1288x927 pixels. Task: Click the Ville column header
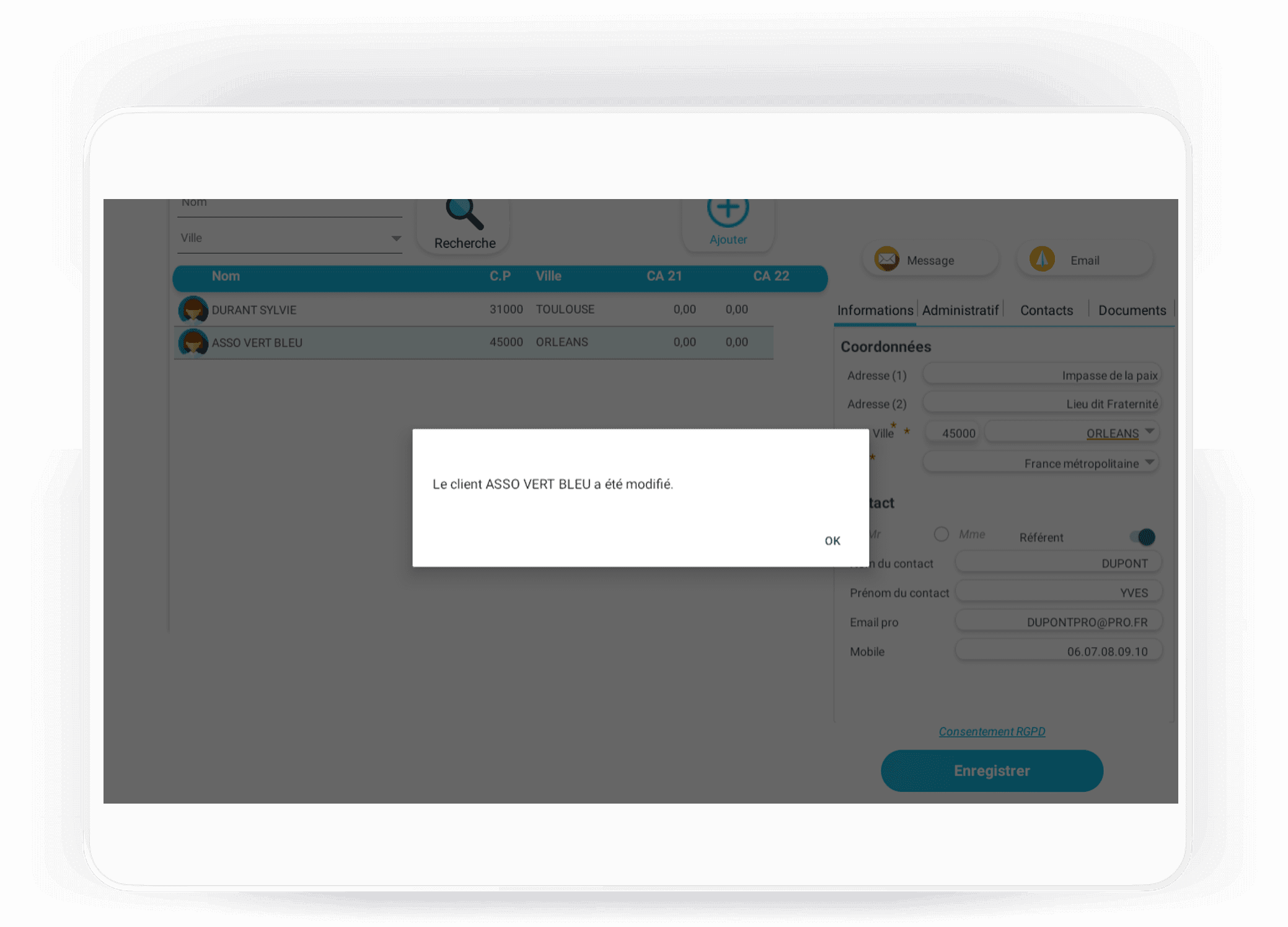(549, 276)
